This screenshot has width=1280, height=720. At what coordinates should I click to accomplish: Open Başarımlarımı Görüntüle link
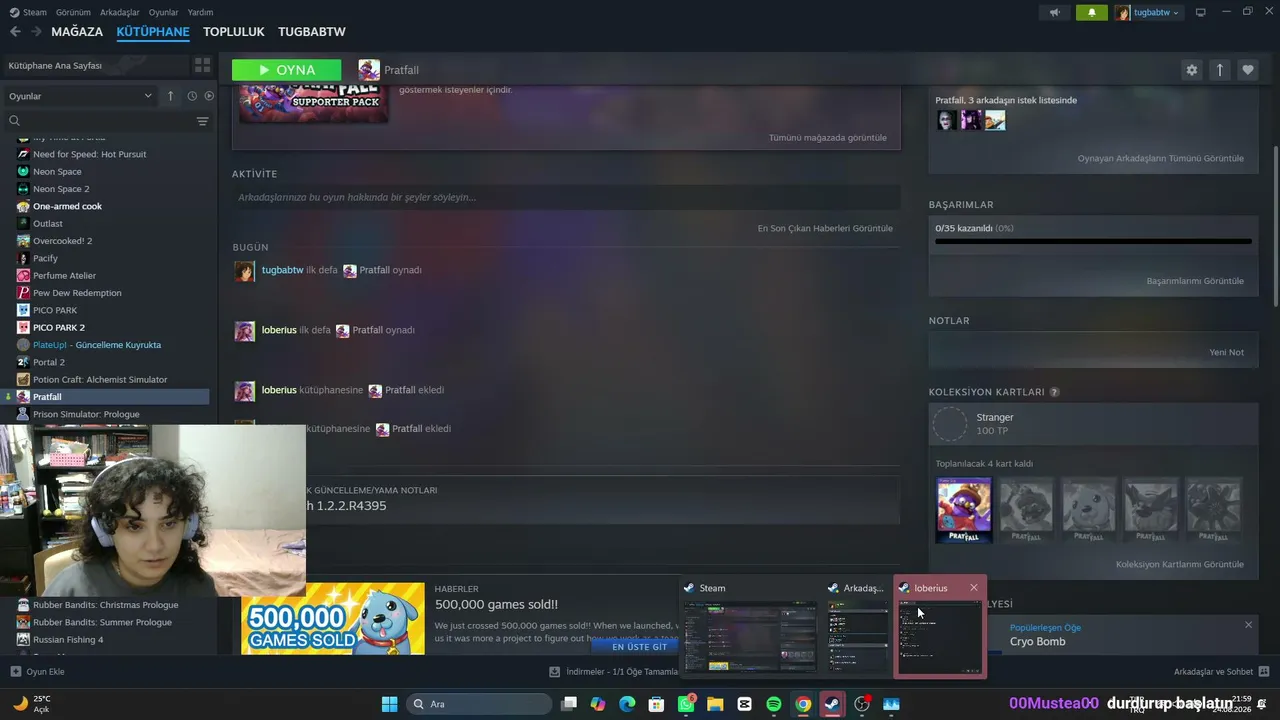pyautogui.click(x=1195, y=281)
